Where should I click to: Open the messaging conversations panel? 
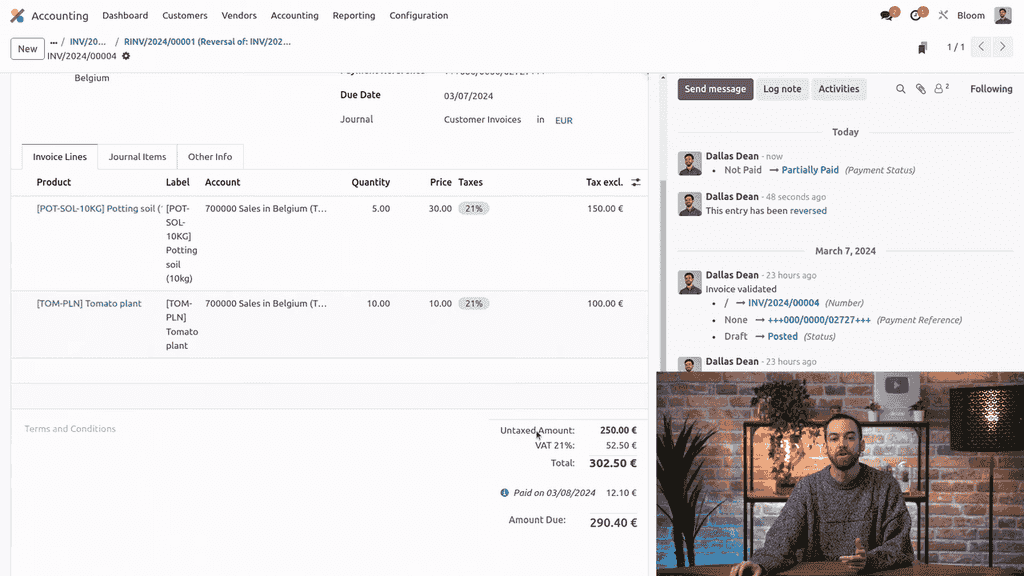[886, 14]
